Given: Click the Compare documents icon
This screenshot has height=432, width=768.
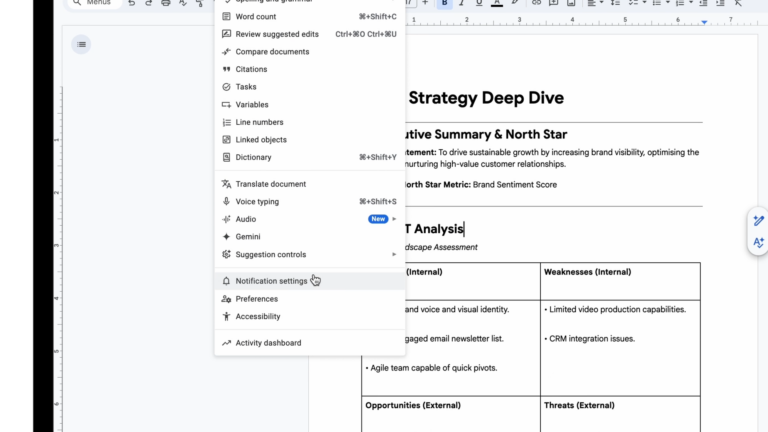Looking at the screenshot, I should click(x=226, y=52).
